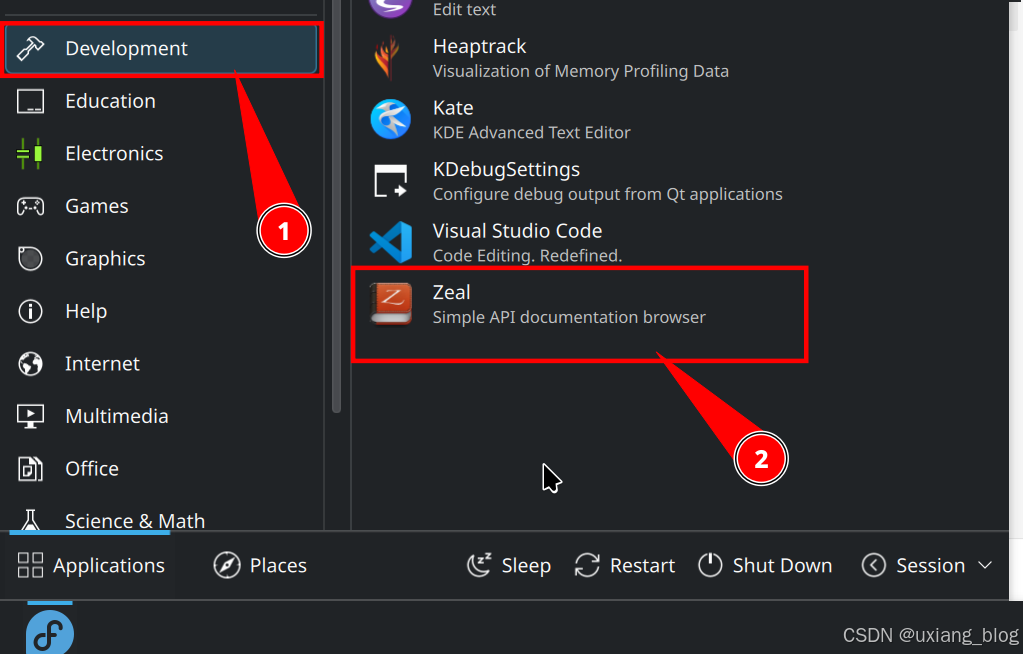
Task: Click the Shut Down button label
Action: pyautogui.click(x=782, y=565)
